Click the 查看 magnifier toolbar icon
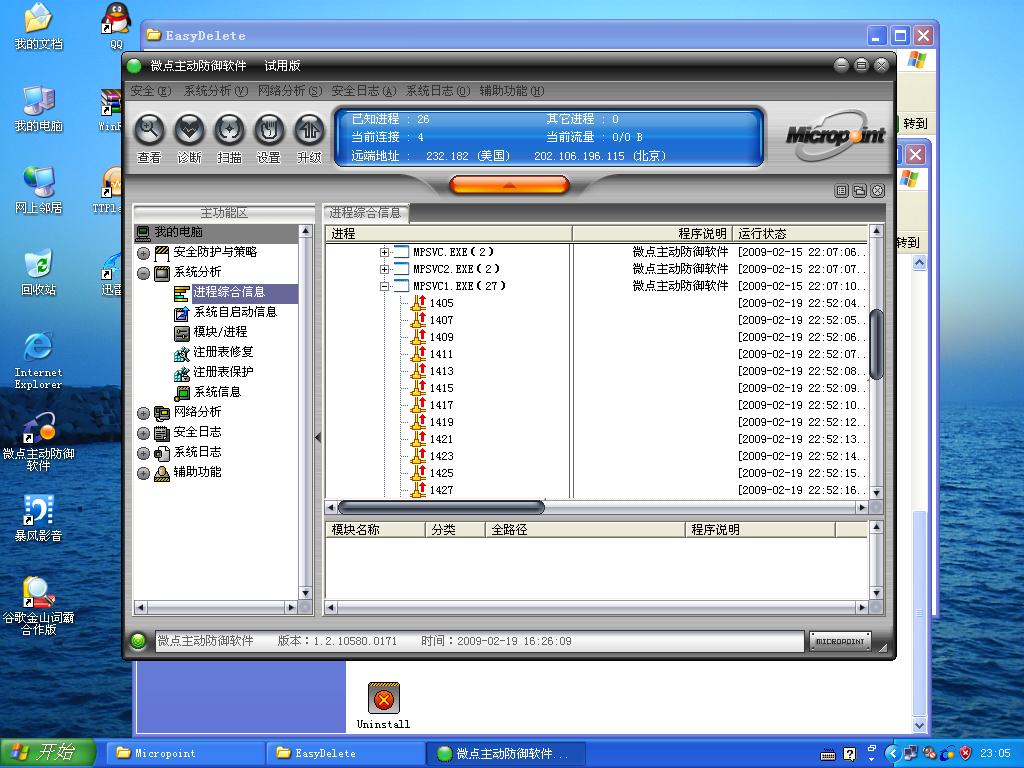The width and height of the screenshot is (1024, 768). [x=150, y=131]
